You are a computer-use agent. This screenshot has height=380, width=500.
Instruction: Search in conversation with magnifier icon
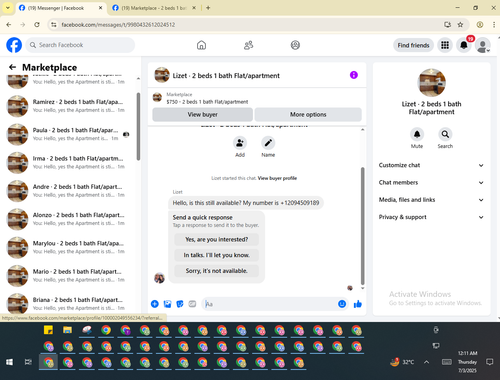pyautogui.click(x=445, y=134)
